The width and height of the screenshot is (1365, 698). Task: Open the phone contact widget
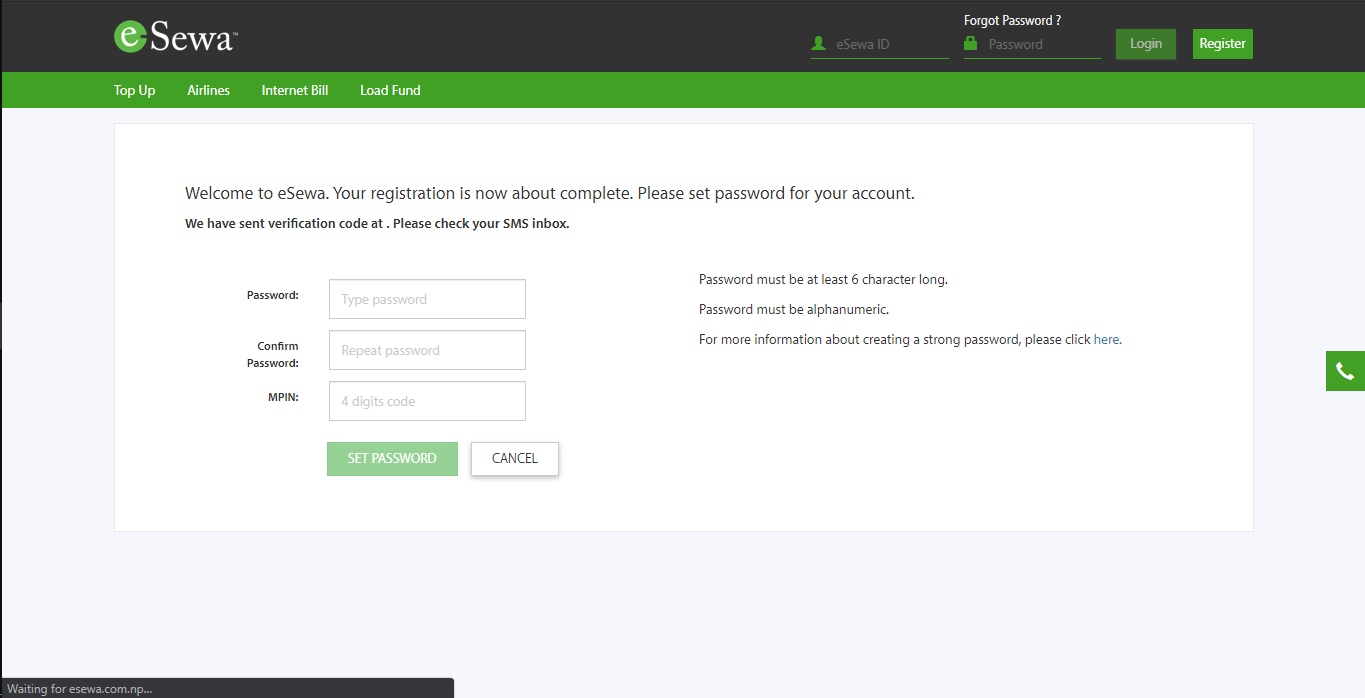[1345, 371]
